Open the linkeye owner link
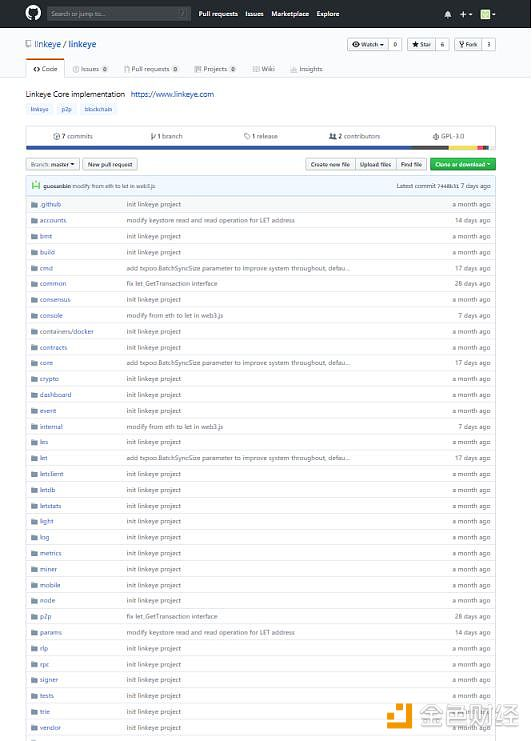Image resolution: width=532 pixels, height=741 pixels. pos(47,44)
